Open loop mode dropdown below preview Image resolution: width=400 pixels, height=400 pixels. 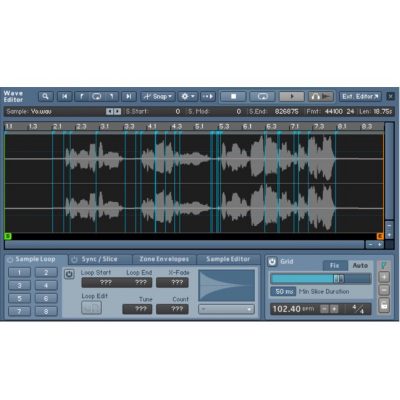pos(226,309)
